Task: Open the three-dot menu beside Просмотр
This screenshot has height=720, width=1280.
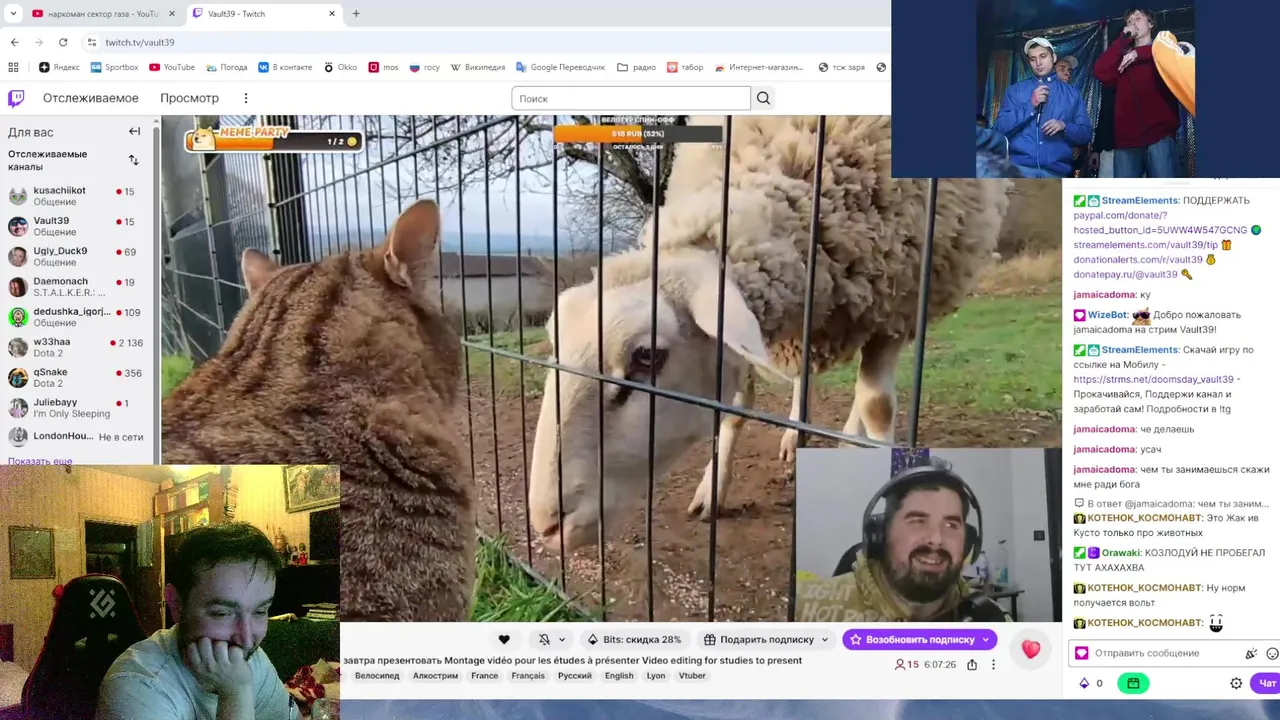Action: pos(245,98)
